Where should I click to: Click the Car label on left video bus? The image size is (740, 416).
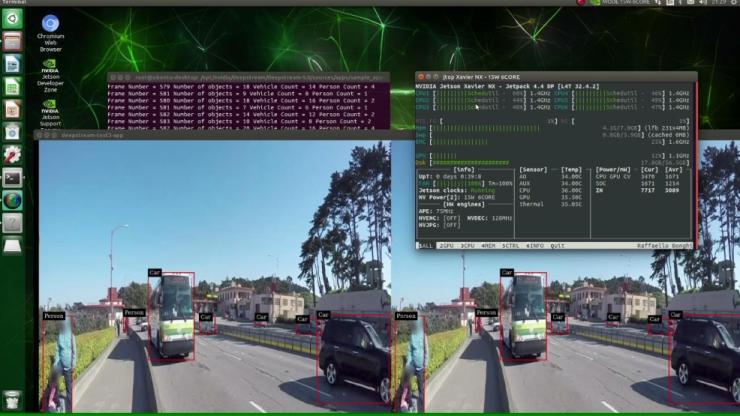click(x=155, y=272)
